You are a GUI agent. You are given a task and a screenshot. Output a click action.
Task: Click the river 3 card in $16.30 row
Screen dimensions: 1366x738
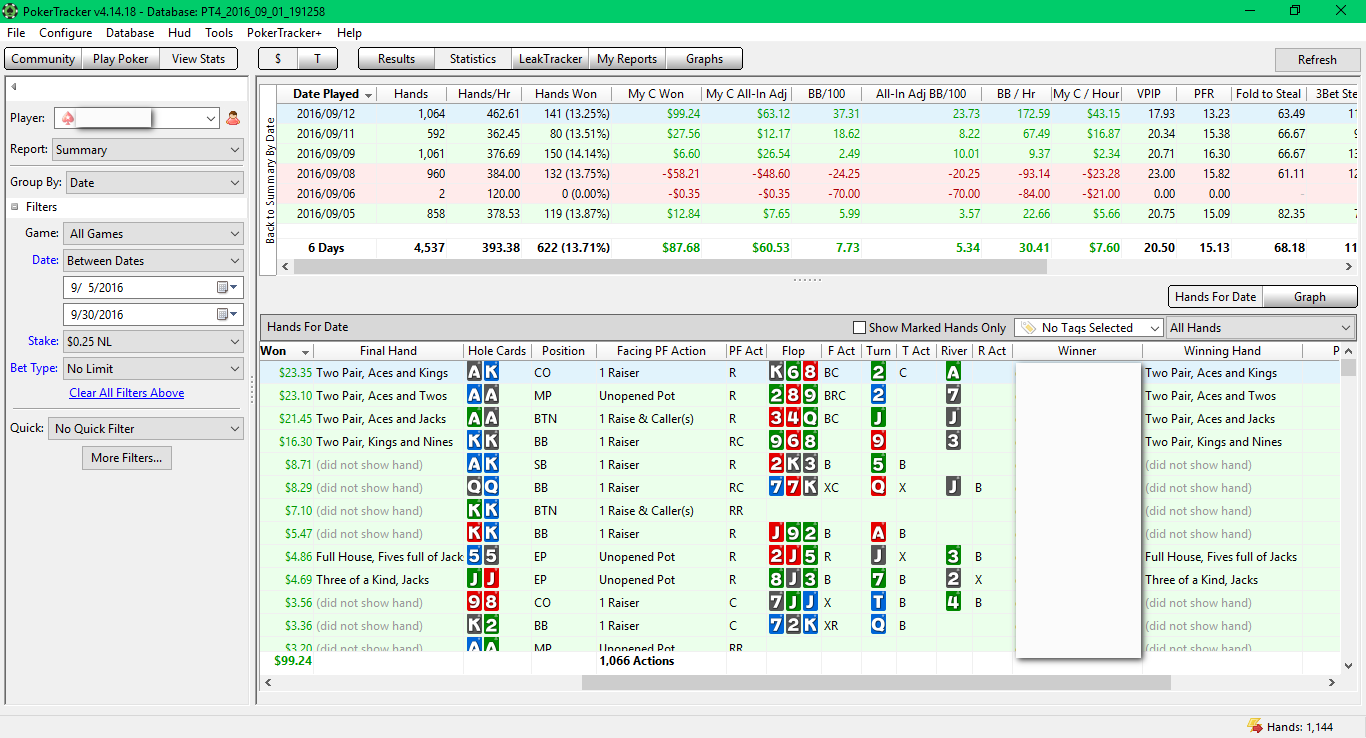(954, 441)
